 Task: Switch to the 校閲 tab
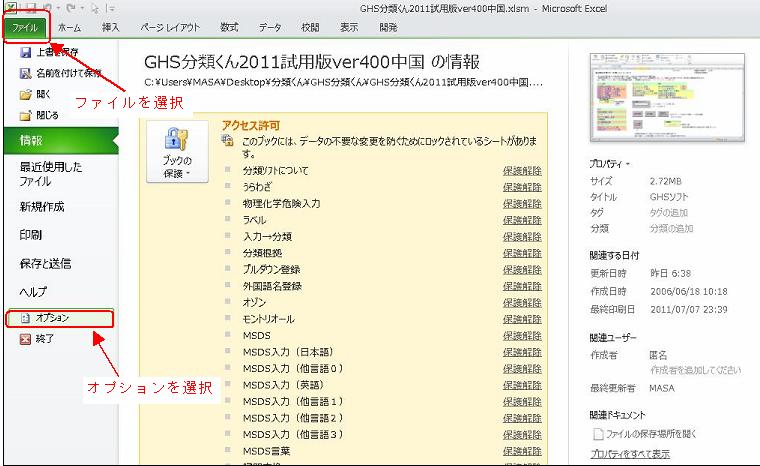coord(310,28)
